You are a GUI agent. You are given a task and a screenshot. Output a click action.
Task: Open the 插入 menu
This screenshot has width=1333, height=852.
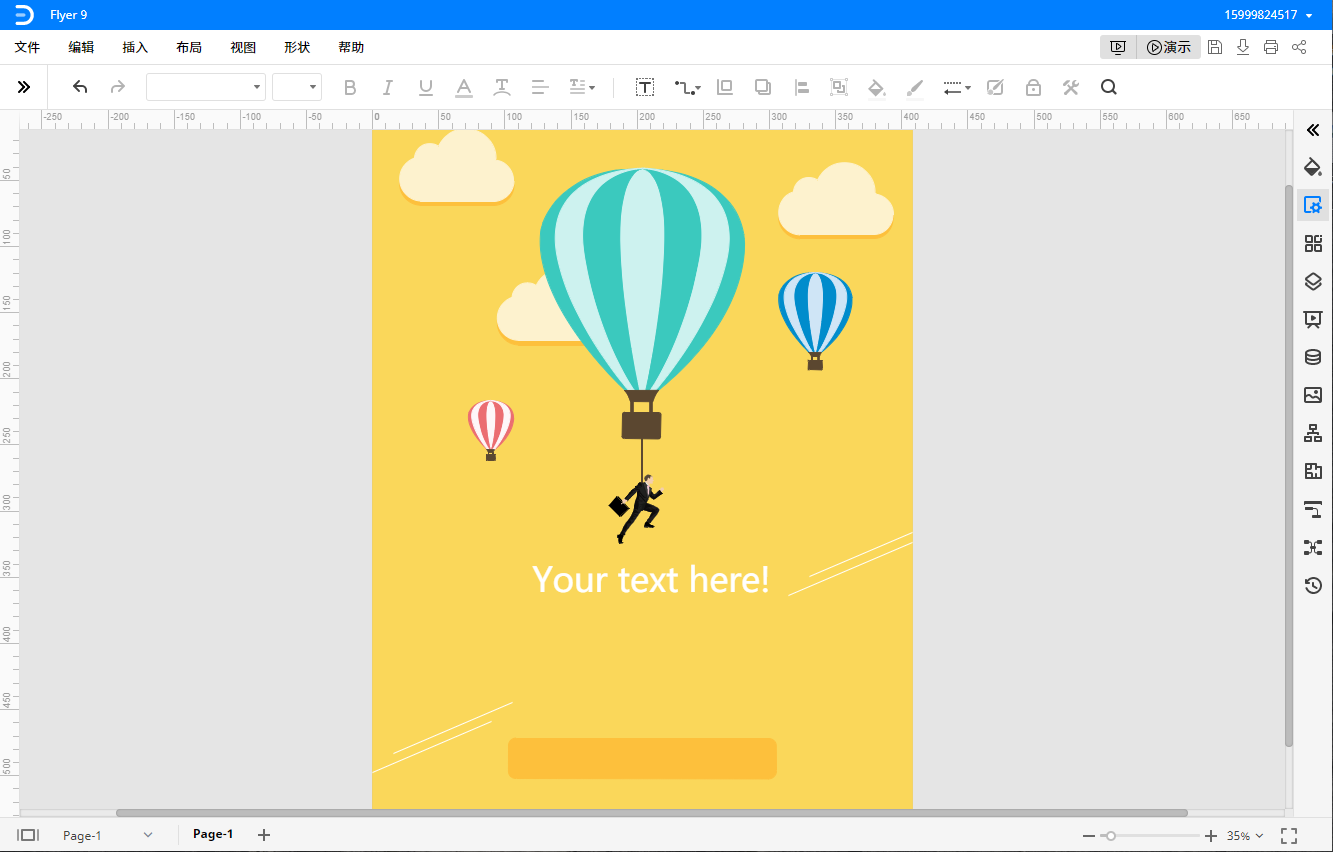[135, 47]
